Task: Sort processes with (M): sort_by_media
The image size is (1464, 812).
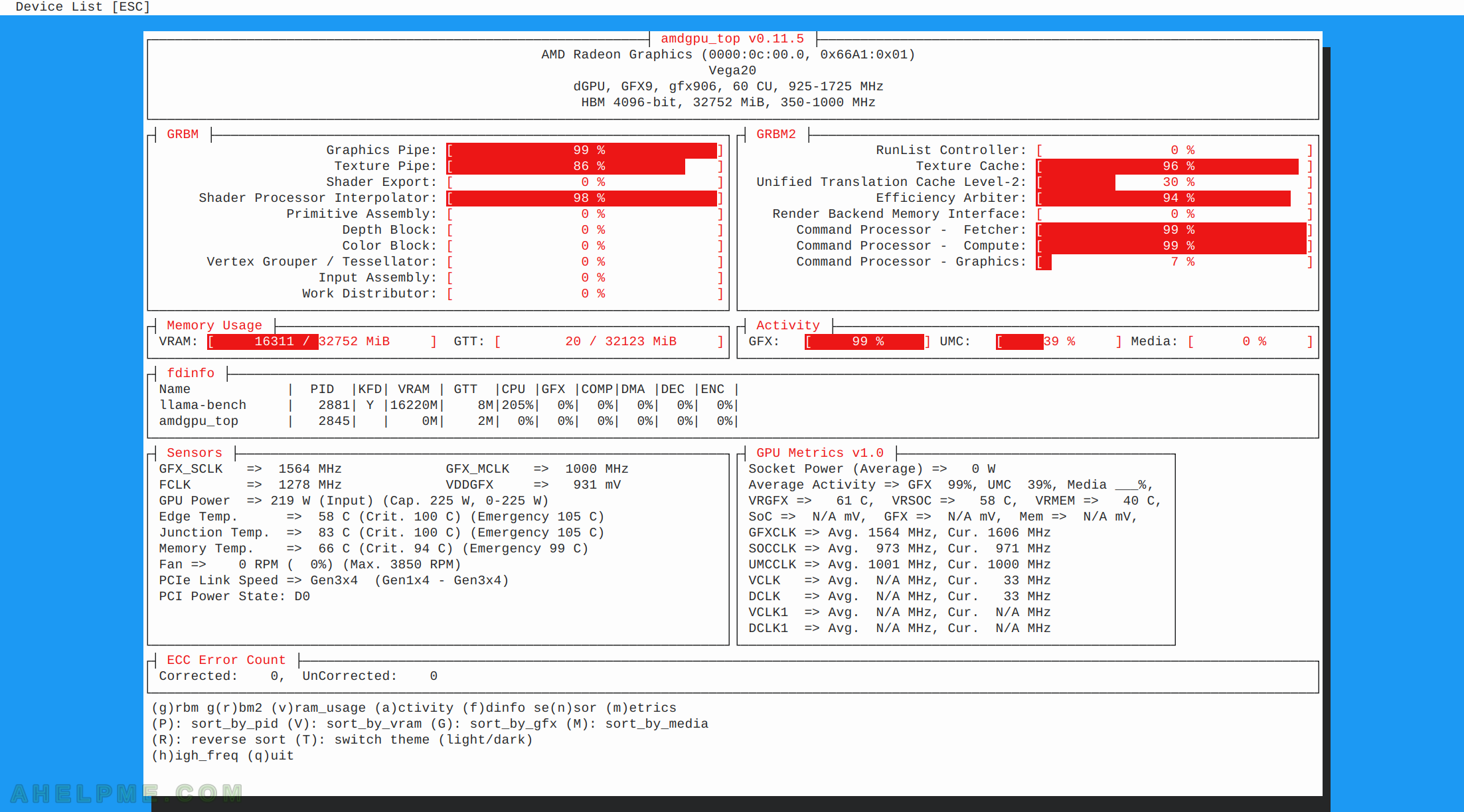Action: 637,724
